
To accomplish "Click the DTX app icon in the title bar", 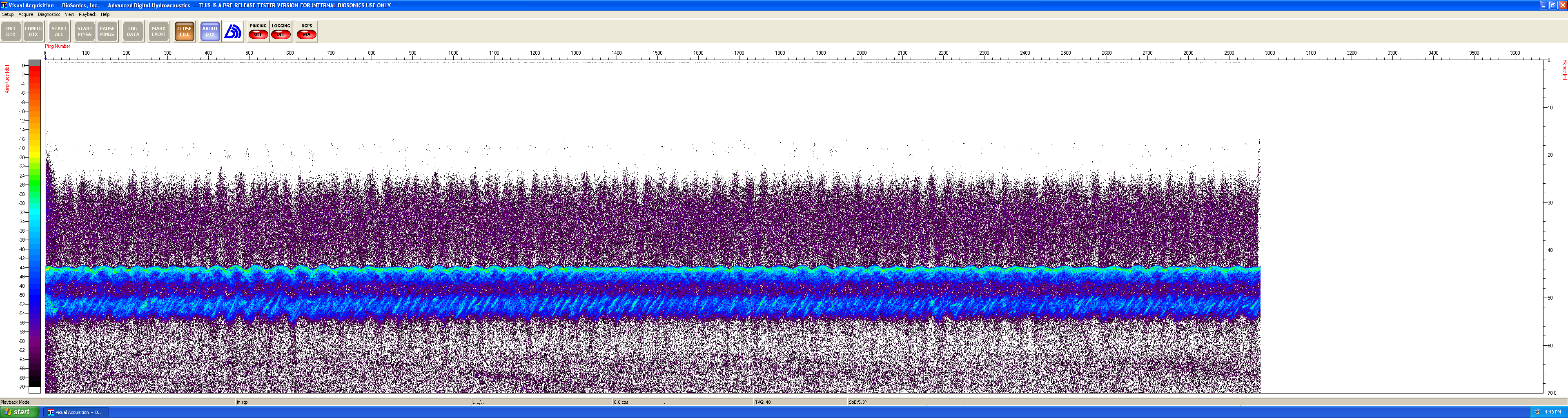I will tap(4, 5).
